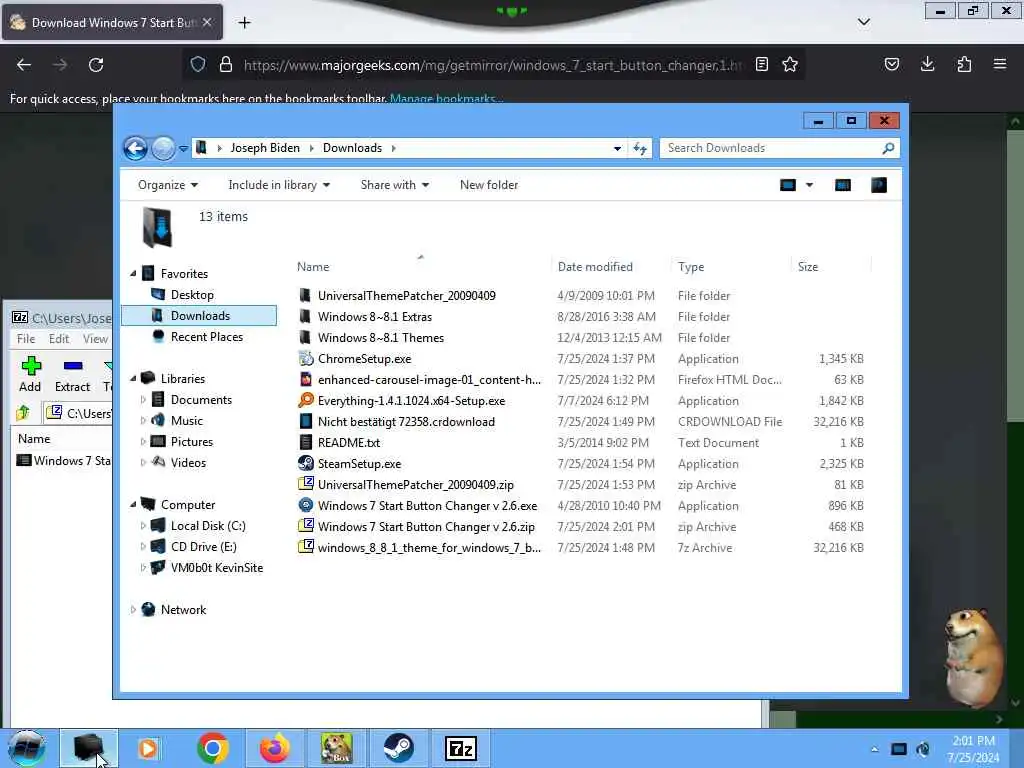The height and width of the screenshot is (768, 1024).
Task: Click the Explorer Back navigation arrow
Action: (136, 148)
